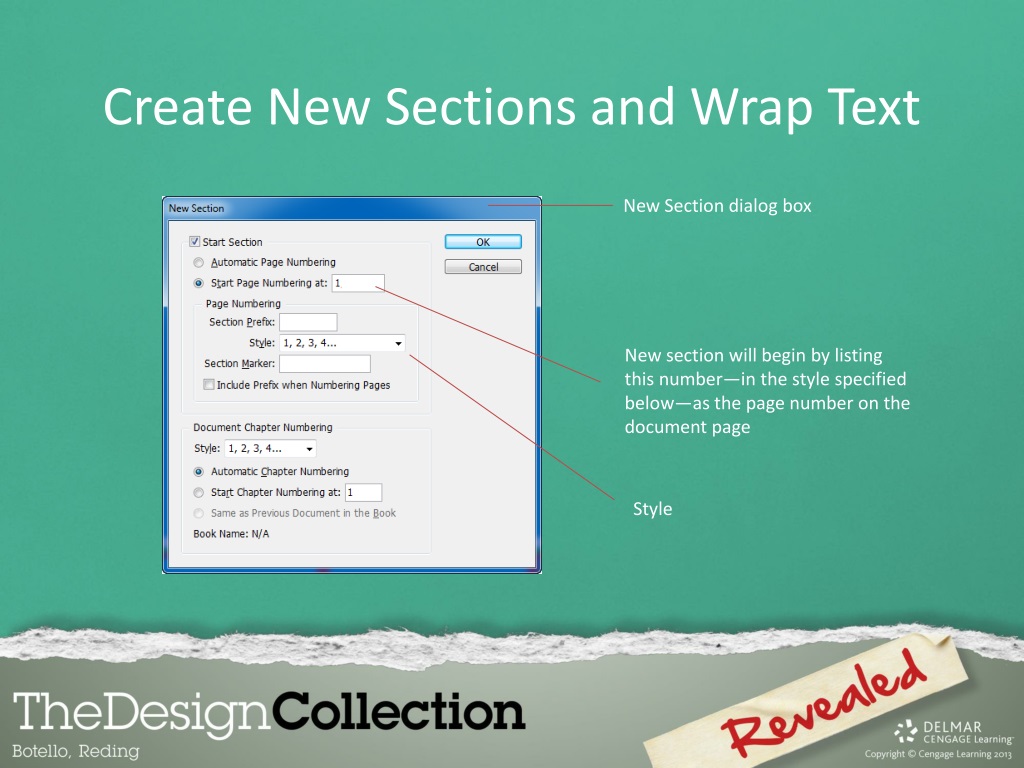The height and width of the screenshot is (768, 1024).
Task: Click the Book Name: N/A text
Action: click(231, 534)
